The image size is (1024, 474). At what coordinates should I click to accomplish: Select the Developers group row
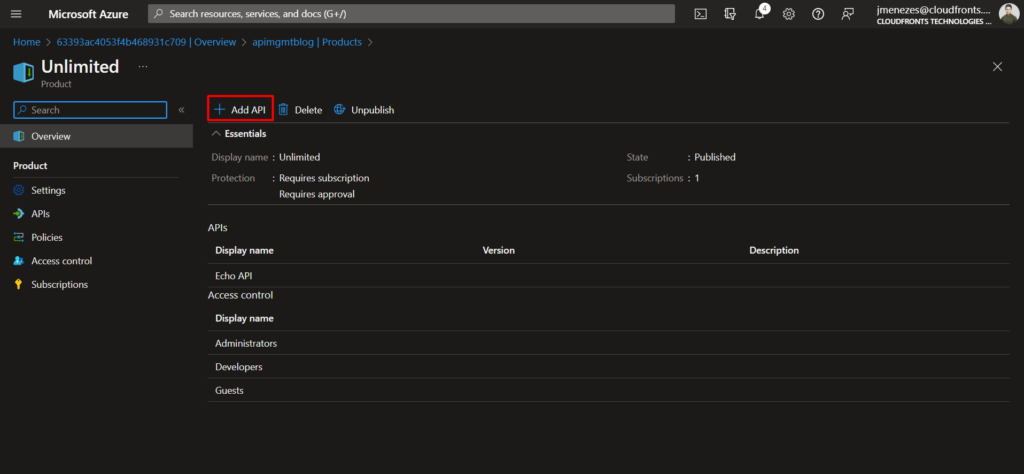(x=609, y=367)
